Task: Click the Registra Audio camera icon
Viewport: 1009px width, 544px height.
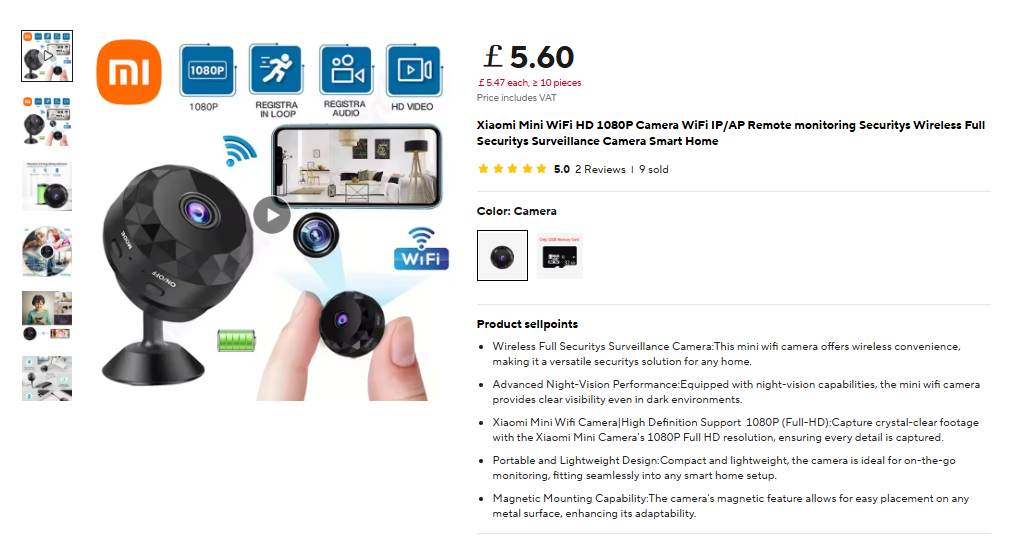Action: 346,69
